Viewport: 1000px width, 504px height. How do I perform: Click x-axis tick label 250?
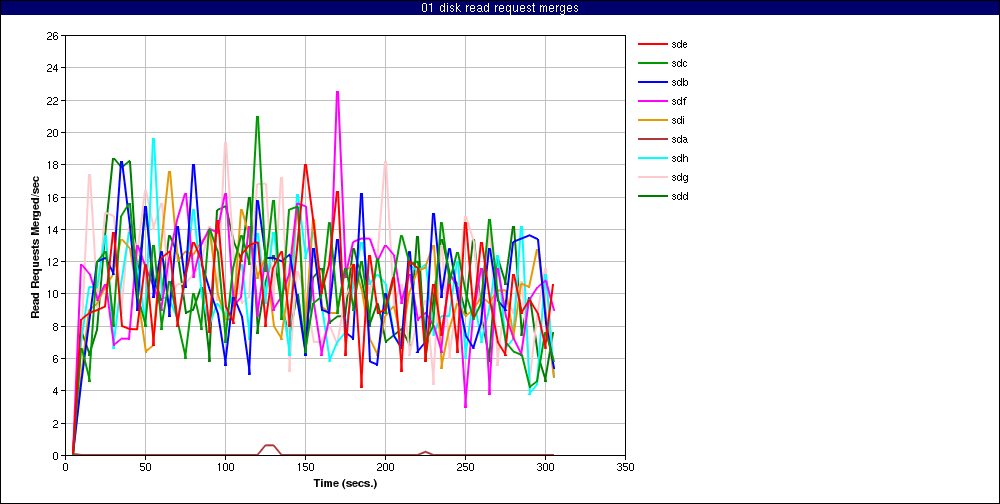(x=466, y=467)
